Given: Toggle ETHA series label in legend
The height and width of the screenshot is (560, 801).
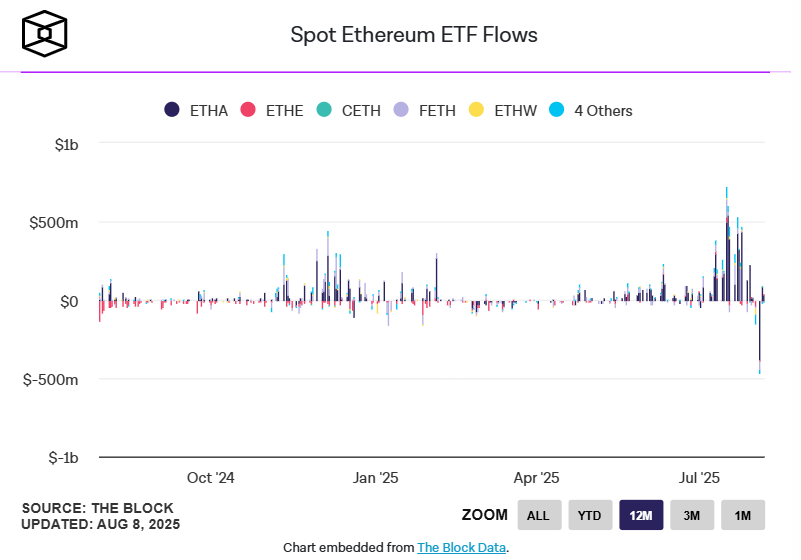Looking at the screenshot, I should click(x=209, y=111).
